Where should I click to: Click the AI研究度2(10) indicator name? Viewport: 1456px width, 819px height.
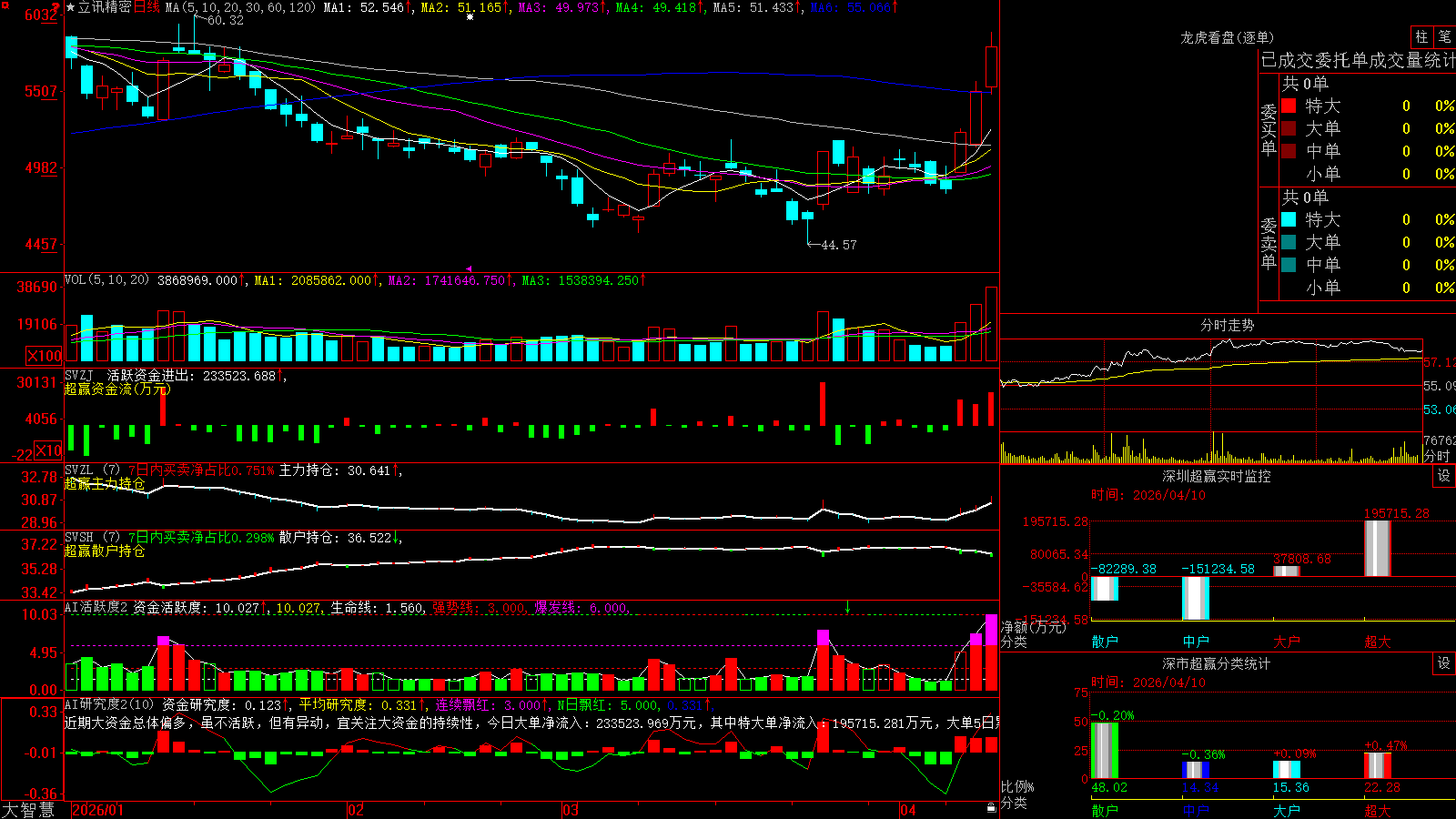pos(110,704)
